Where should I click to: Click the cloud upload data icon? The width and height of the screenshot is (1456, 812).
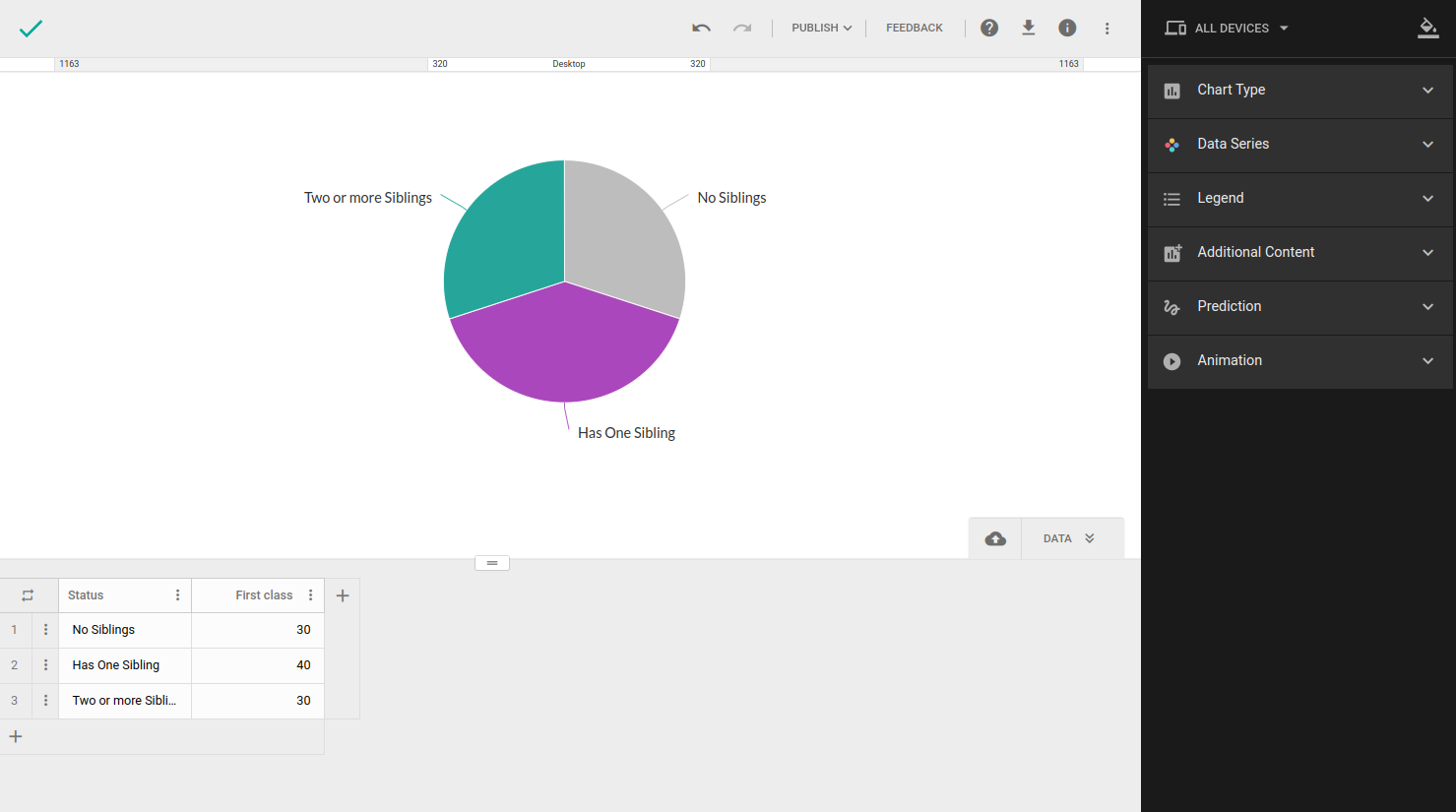(x=995, y=538)
